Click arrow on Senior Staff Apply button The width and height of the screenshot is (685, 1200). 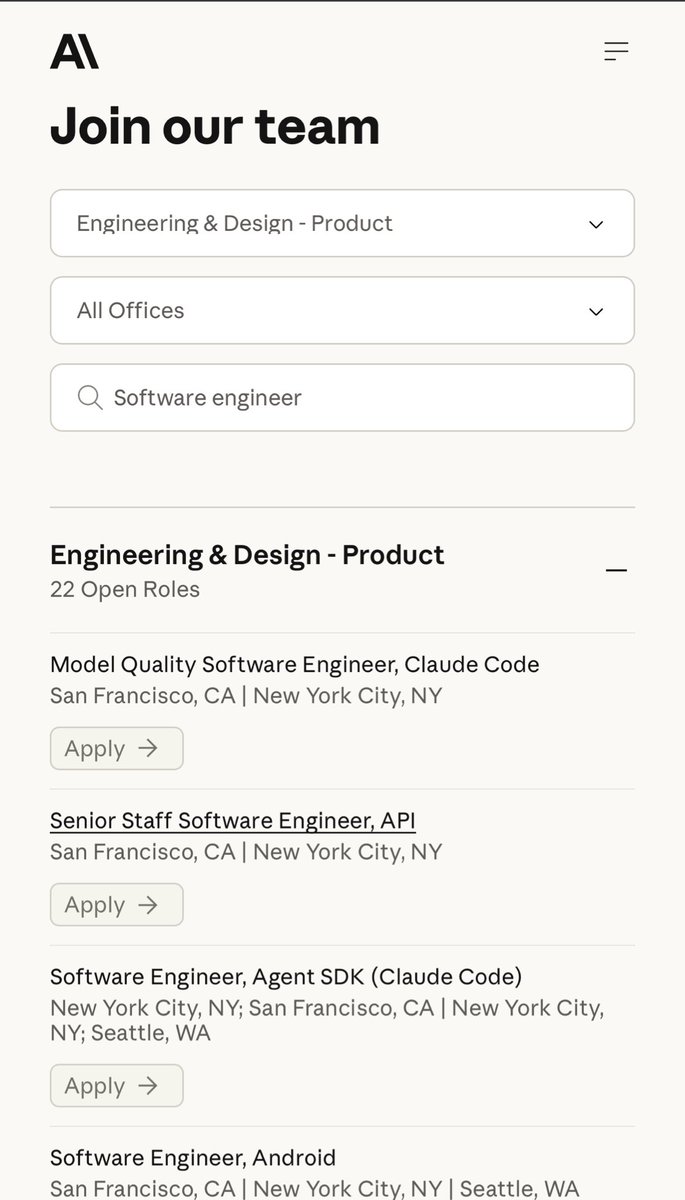tap(148, 904)
